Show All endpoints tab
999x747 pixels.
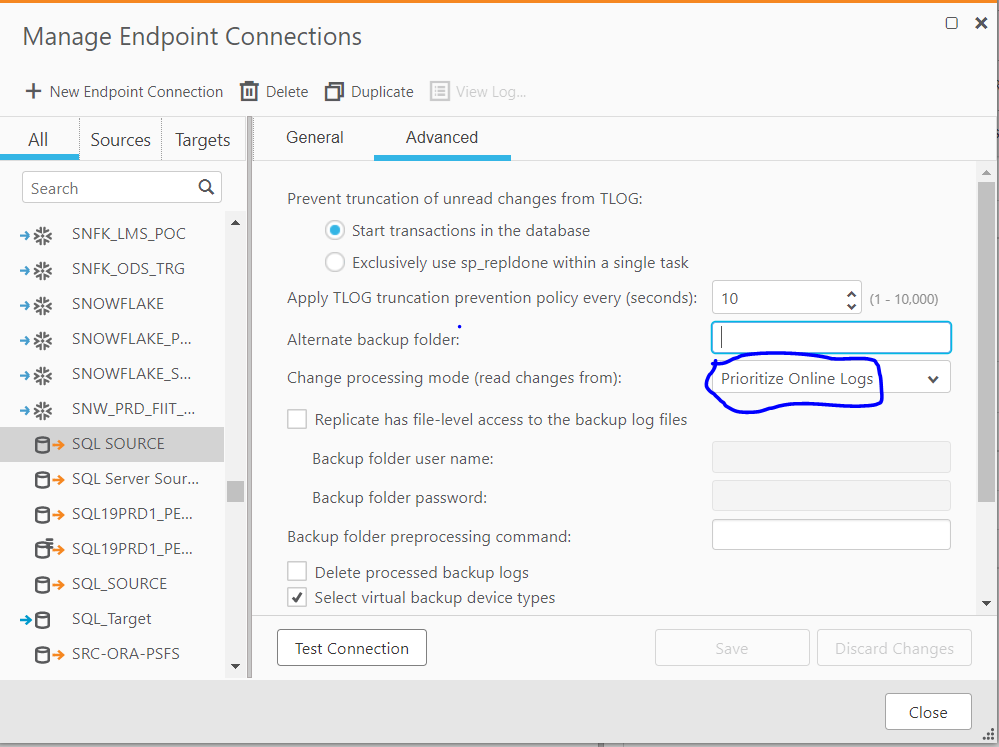pyautogui.click(x=38, y=140)
